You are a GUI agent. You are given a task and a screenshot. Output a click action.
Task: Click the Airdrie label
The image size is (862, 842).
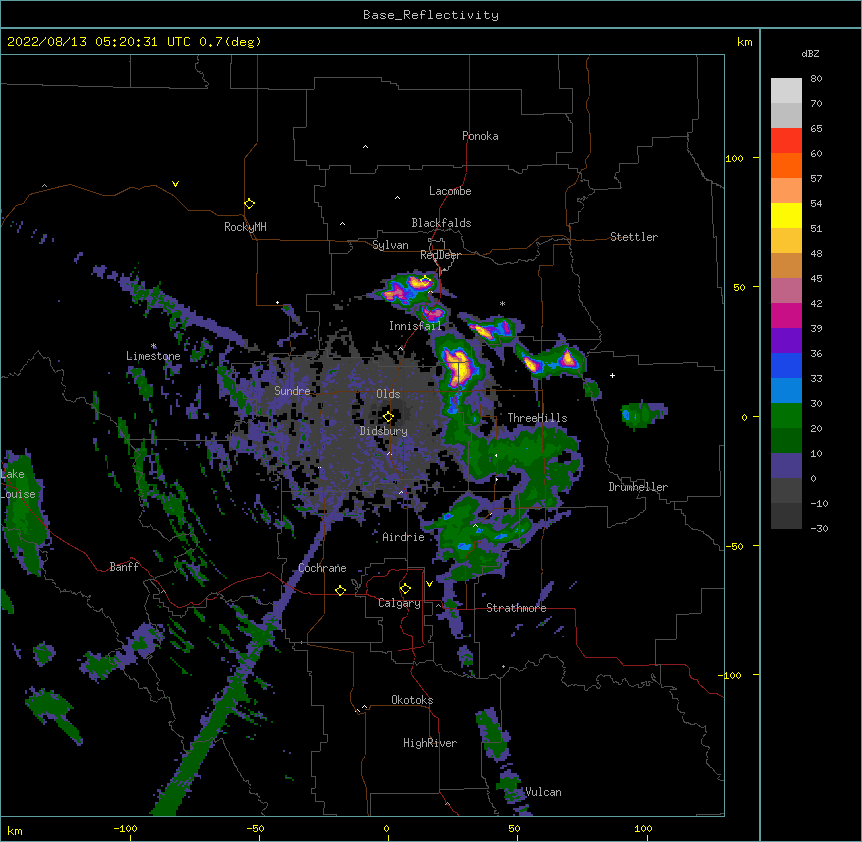click(403, 537)
